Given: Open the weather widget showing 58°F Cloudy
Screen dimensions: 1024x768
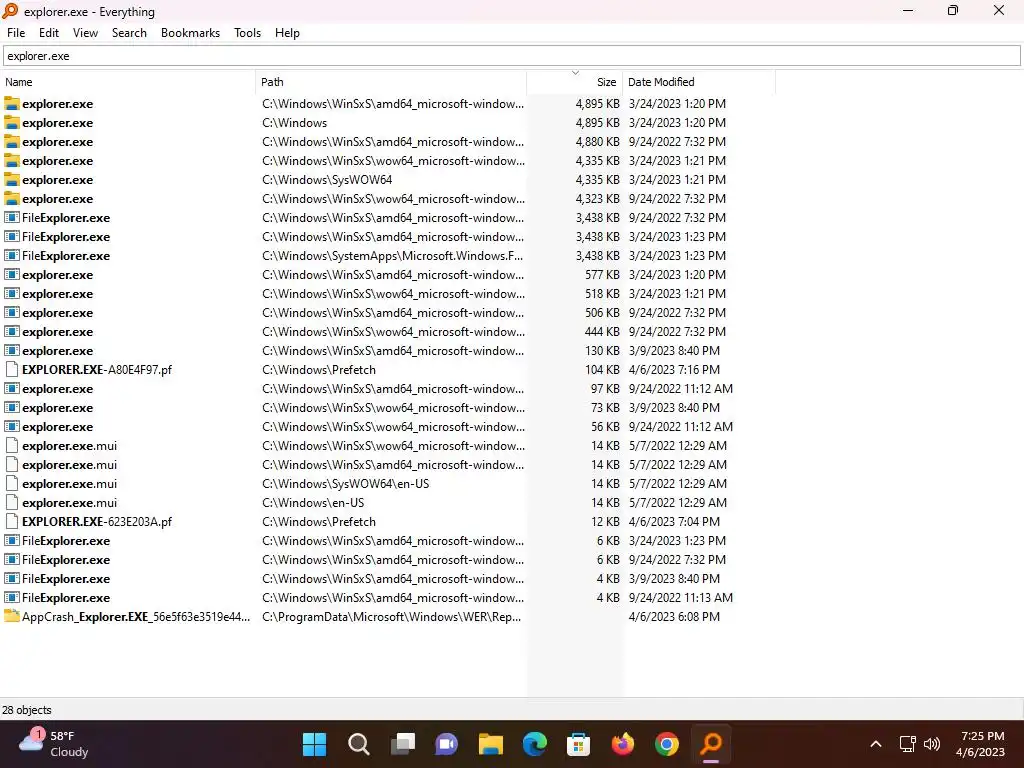Looking at the screenshot, I should (54, 744).
